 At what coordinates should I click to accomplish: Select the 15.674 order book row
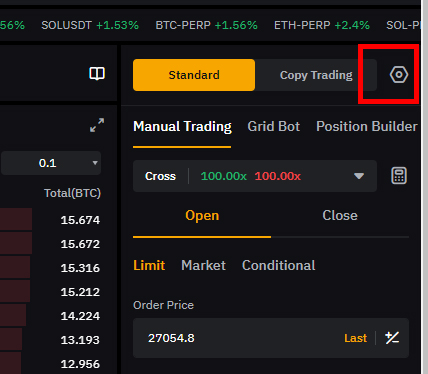(50, 220)
